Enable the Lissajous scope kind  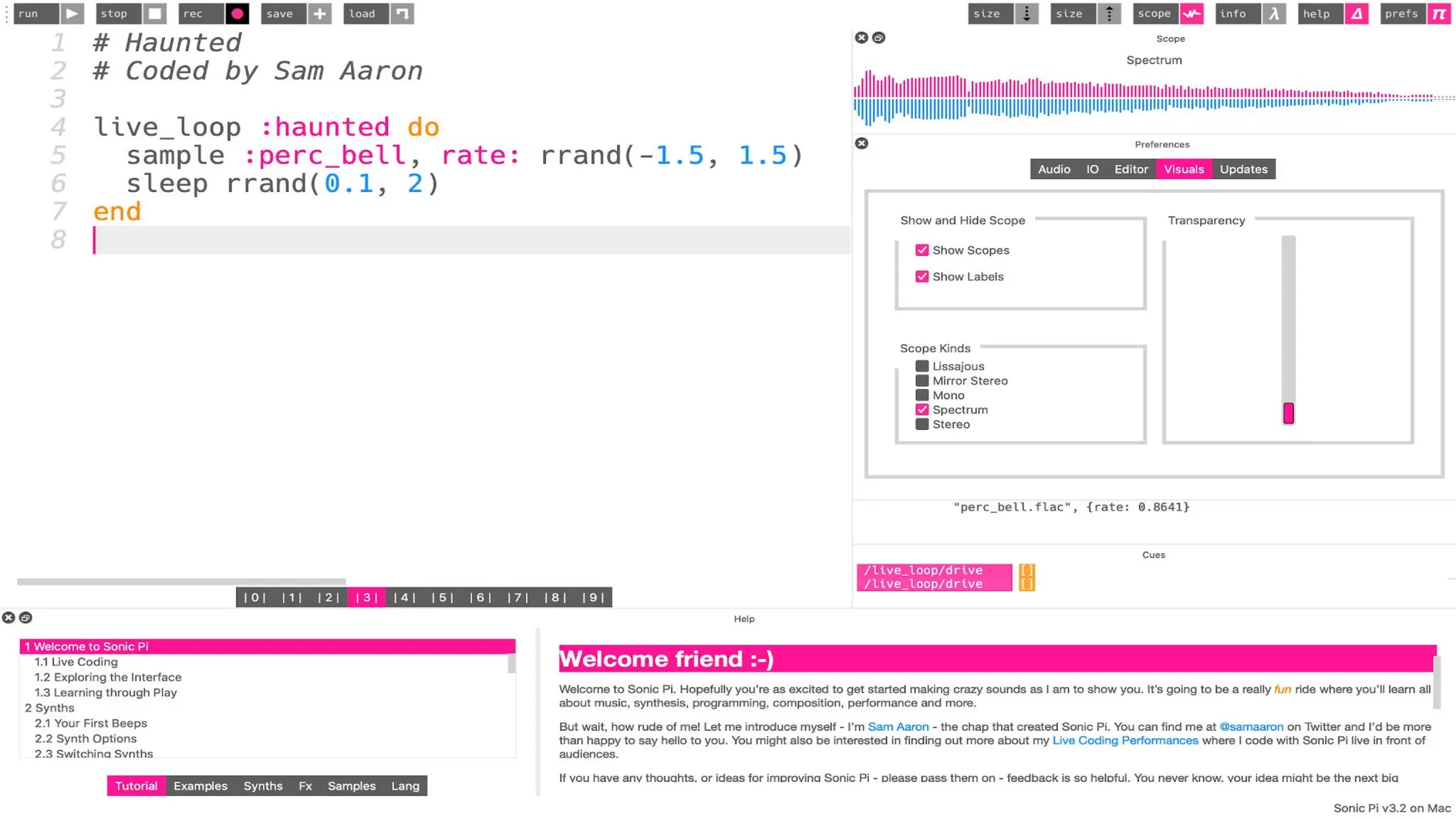[x=922, y=366]
